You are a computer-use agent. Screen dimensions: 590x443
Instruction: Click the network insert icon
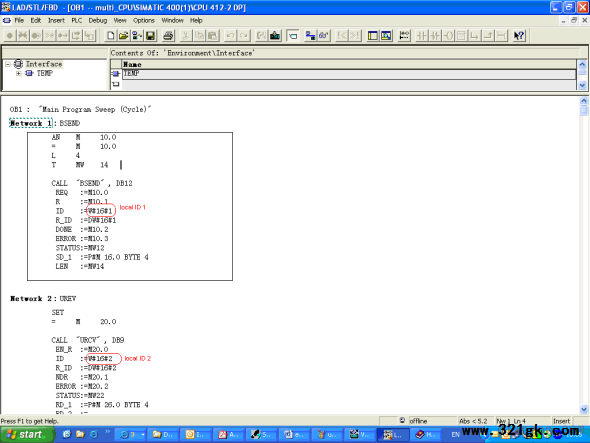pos(404,36)
